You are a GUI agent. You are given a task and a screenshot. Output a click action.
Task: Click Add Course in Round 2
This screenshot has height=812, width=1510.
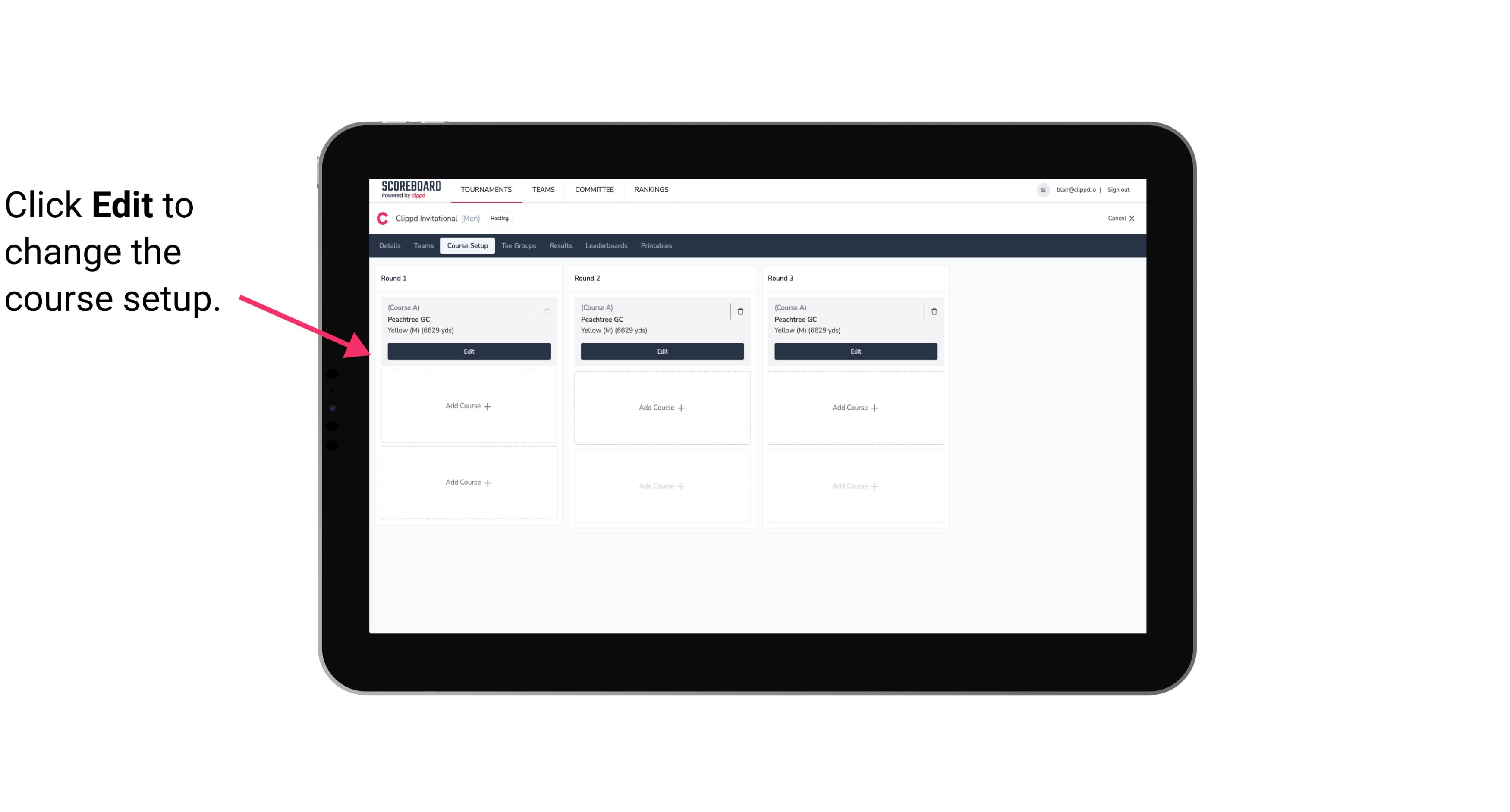[661, 407]
